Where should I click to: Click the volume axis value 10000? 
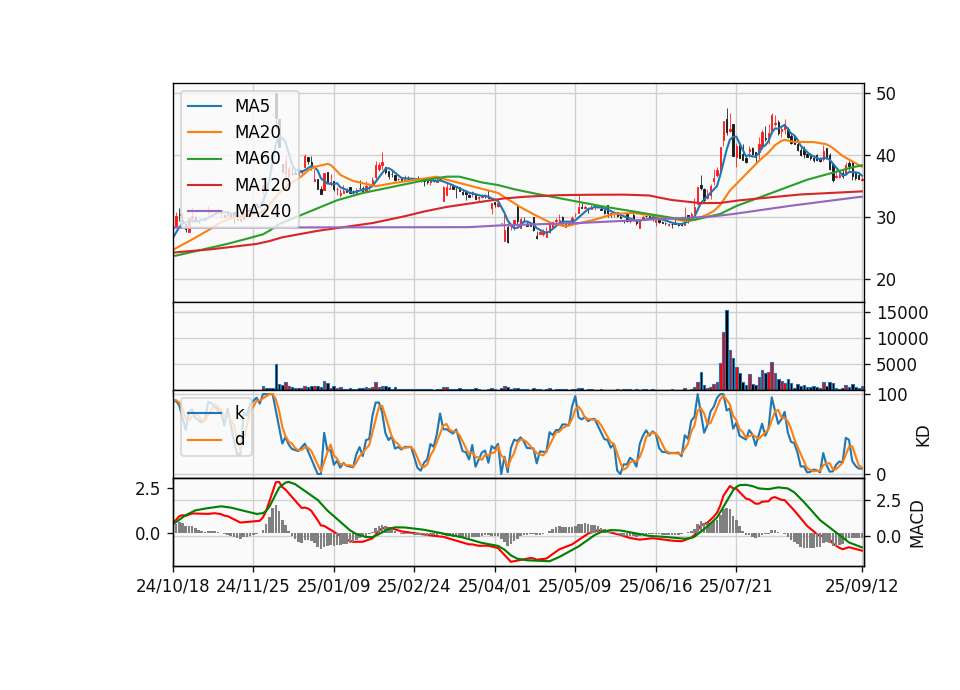(x=902, y=339)
